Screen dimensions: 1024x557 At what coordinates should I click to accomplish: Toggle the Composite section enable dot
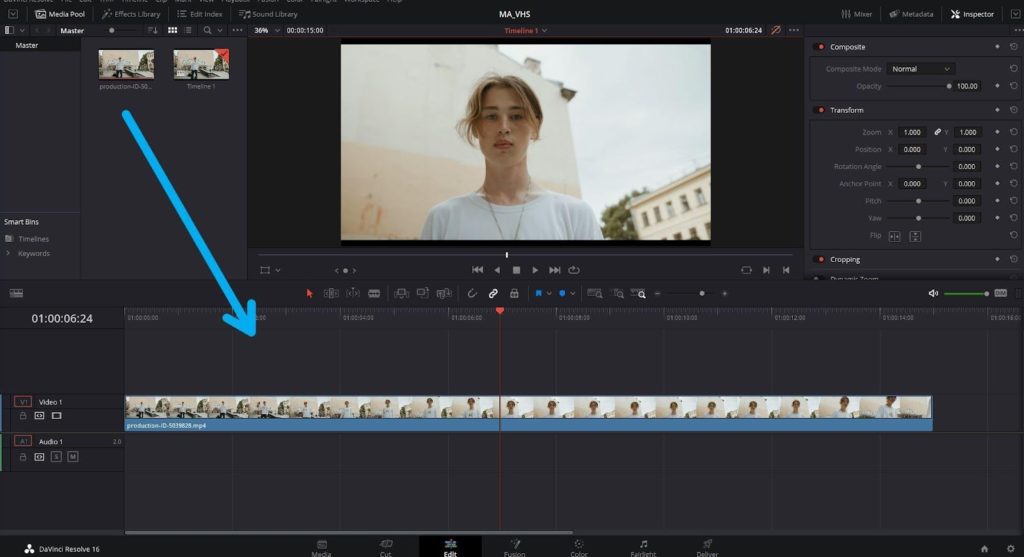point(821,47)
